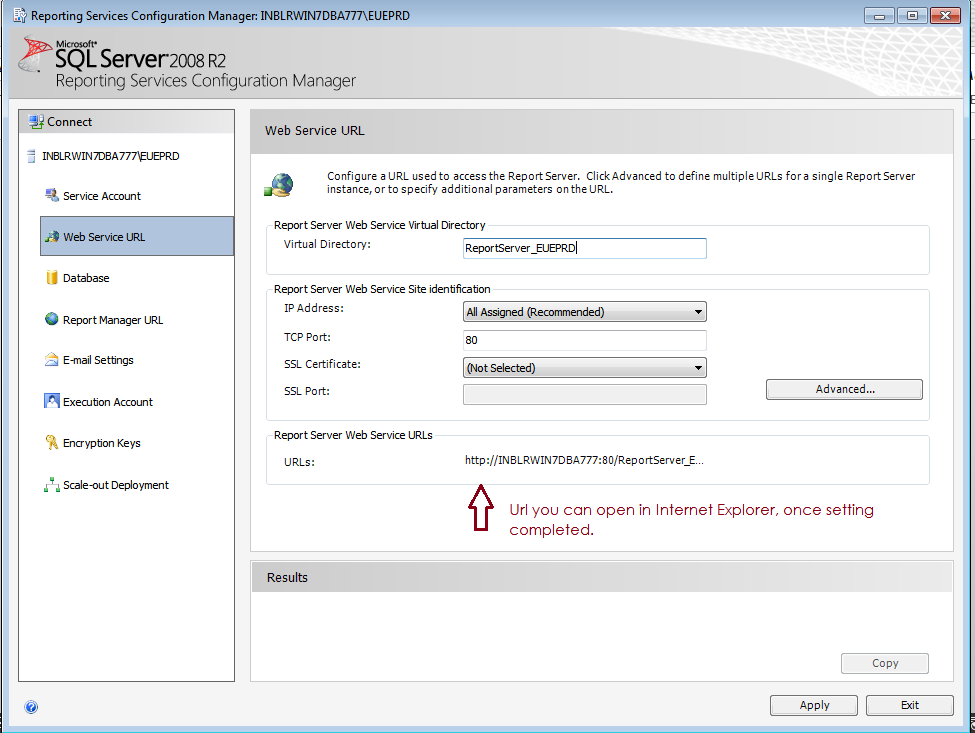The width and height of the screenshot is (975, 733).
Task: Switch to the Execution Account page
Action: pyautogui.click(x=108, y=402)
